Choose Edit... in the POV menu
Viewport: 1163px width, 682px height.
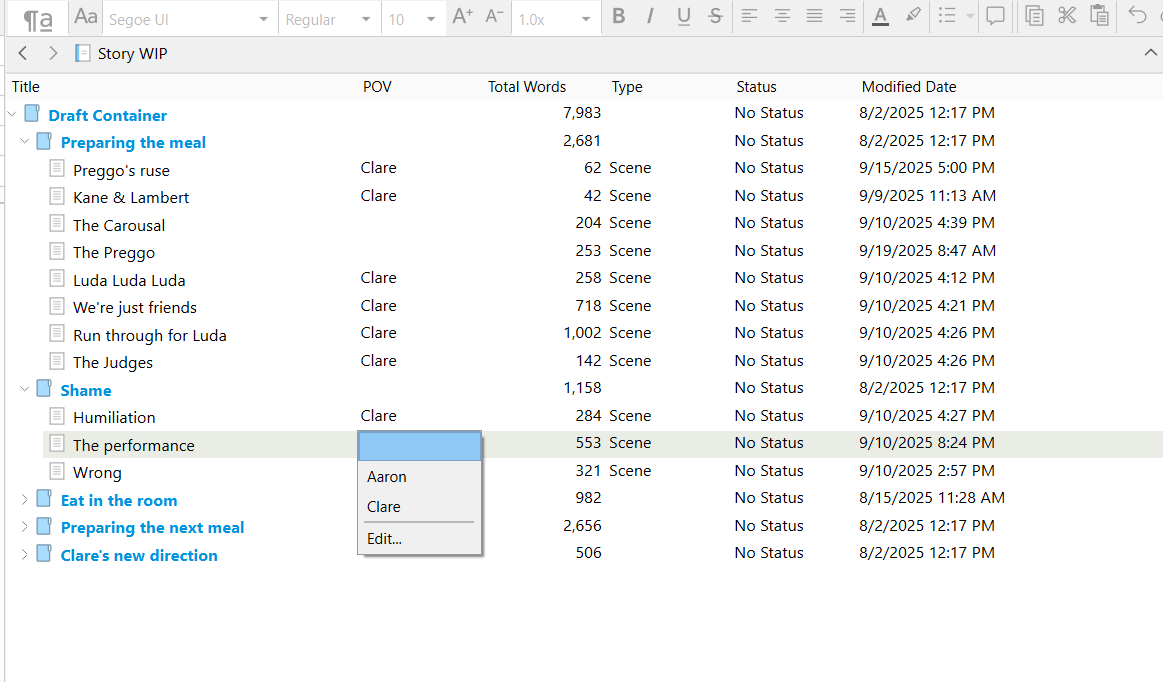click(x=384, y=539)
